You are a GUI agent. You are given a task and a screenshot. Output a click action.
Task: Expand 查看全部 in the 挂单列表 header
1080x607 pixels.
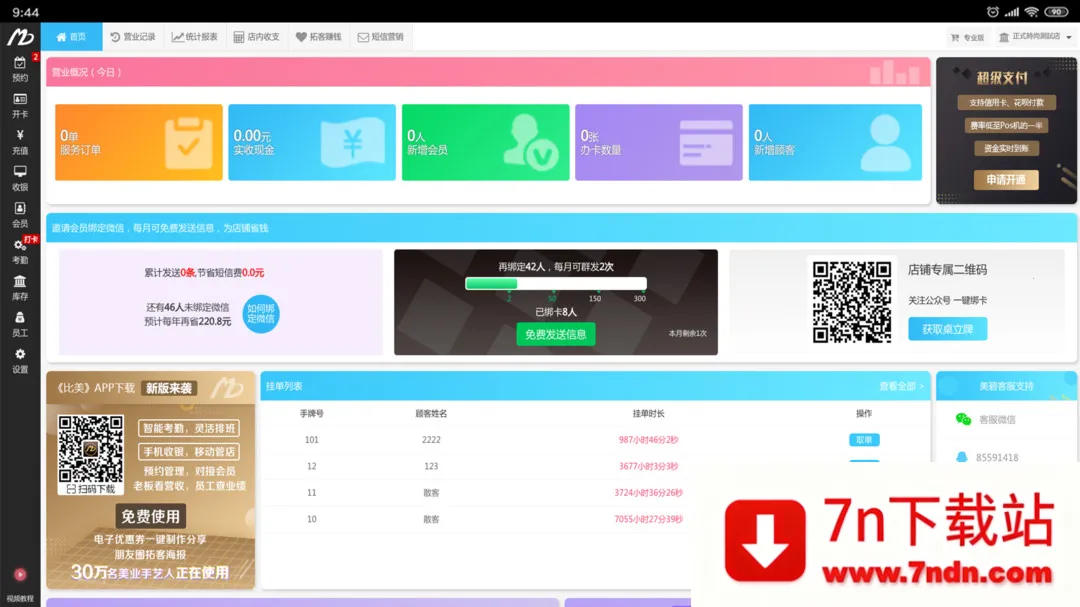coord(900,386)
